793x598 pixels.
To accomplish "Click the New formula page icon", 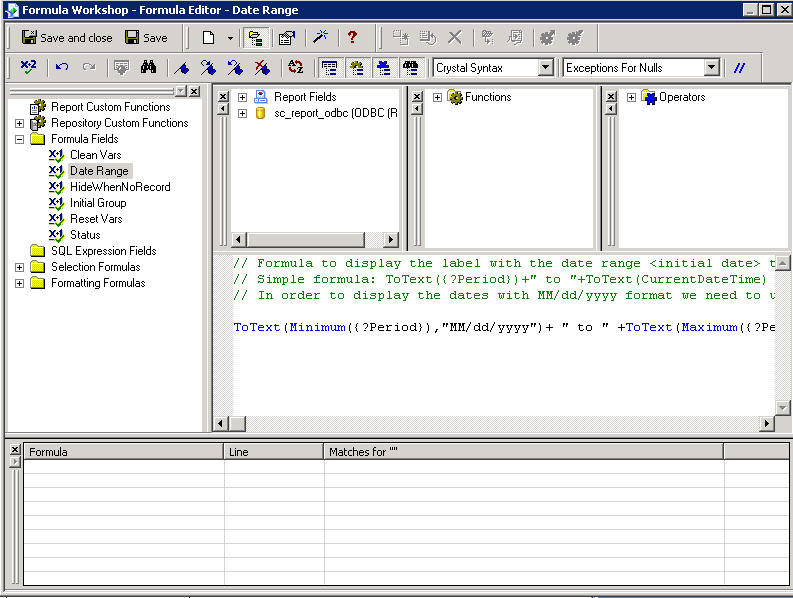I will click(x=208, y=38).
